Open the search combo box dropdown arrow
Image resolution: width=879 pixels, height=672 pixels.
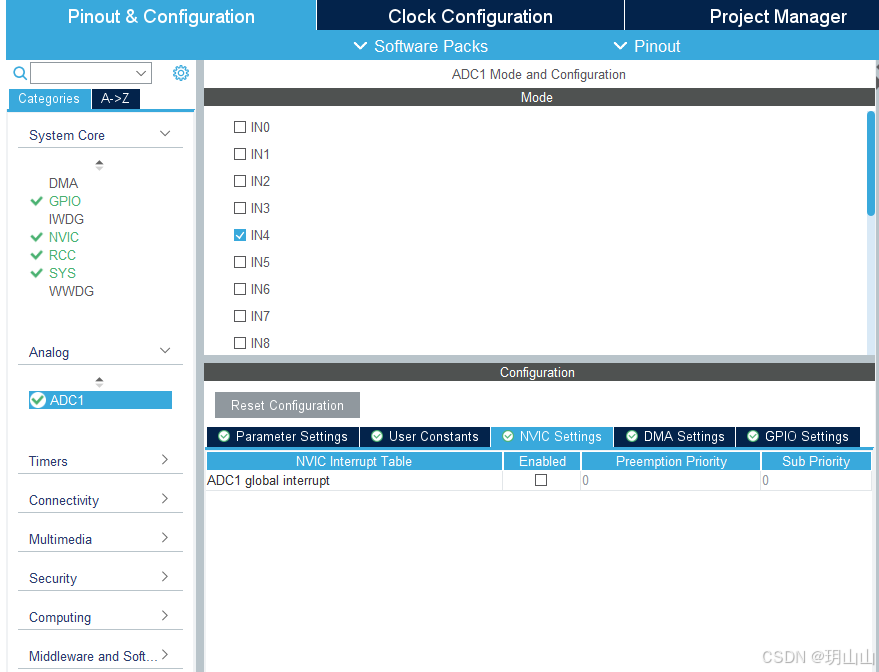pos(141,73)
